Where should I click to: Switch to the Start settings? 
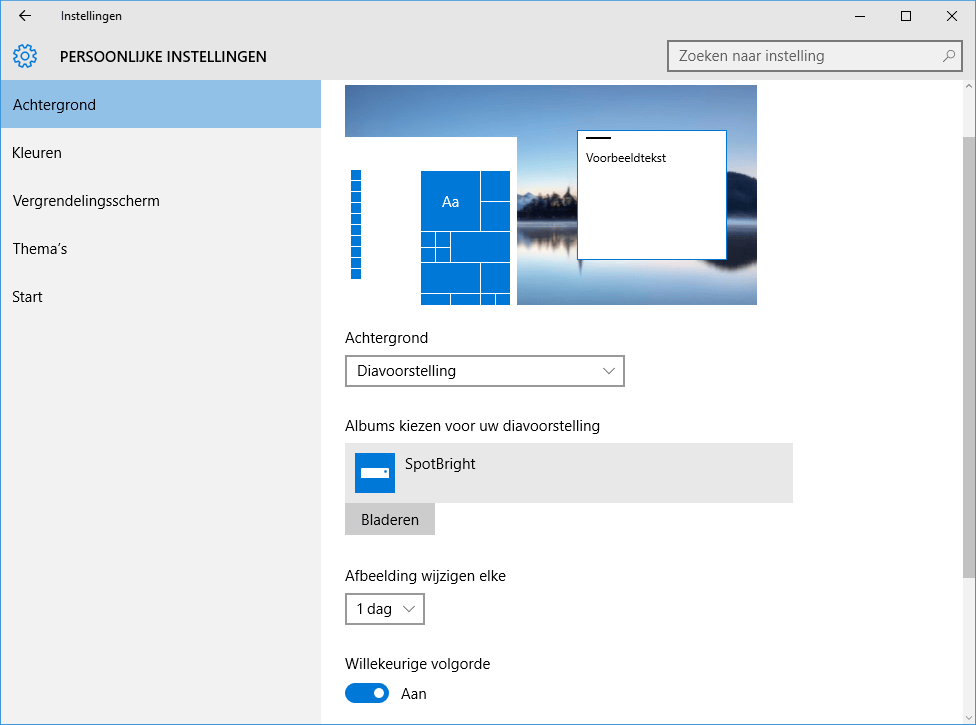(x=161, y=296)
